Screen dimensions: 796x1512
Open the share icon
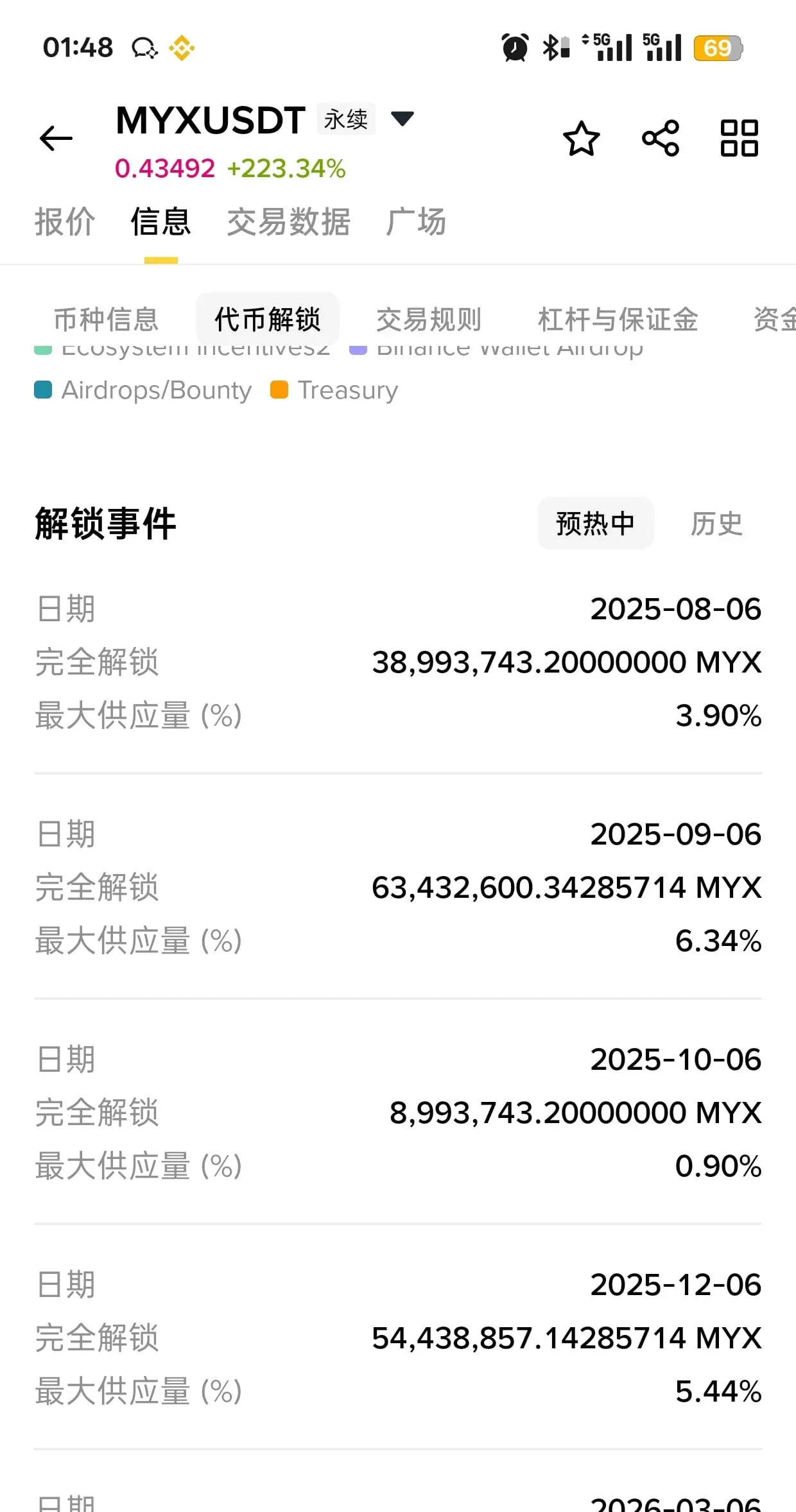click(x=661, y=139)
